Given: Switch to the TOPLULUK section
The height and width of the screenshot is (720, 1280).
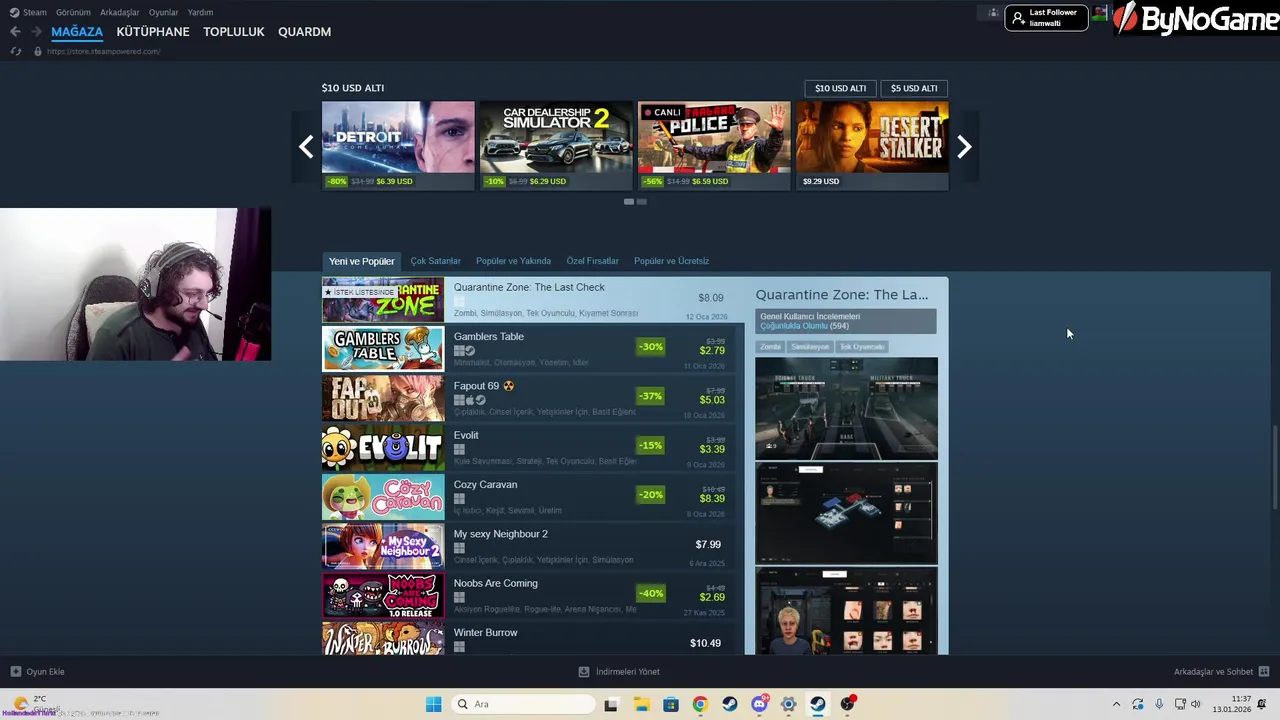Looking at the screenshot, I should coord(234,32).
